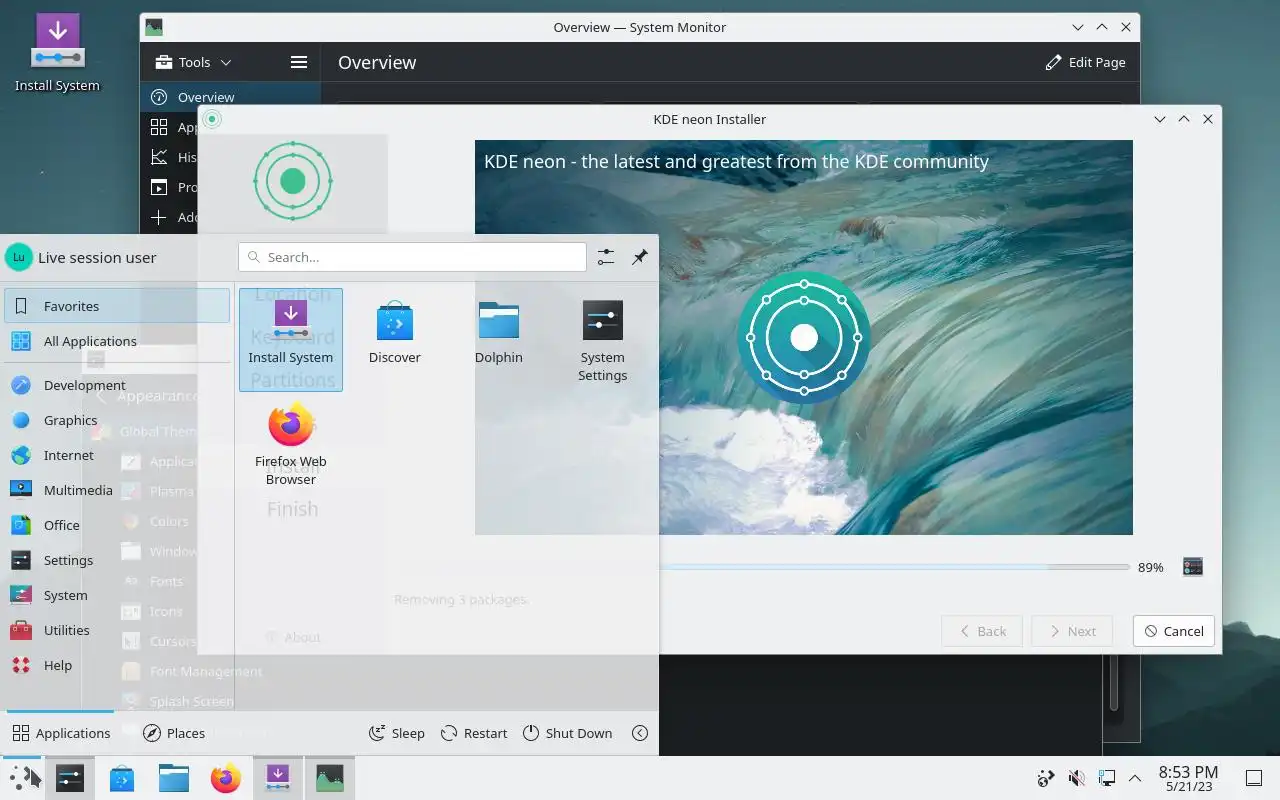The height and width of the screenshot is (800, 1280).
Task: Click the clock showing 8:53 PM
Action: coord(1188,778)
